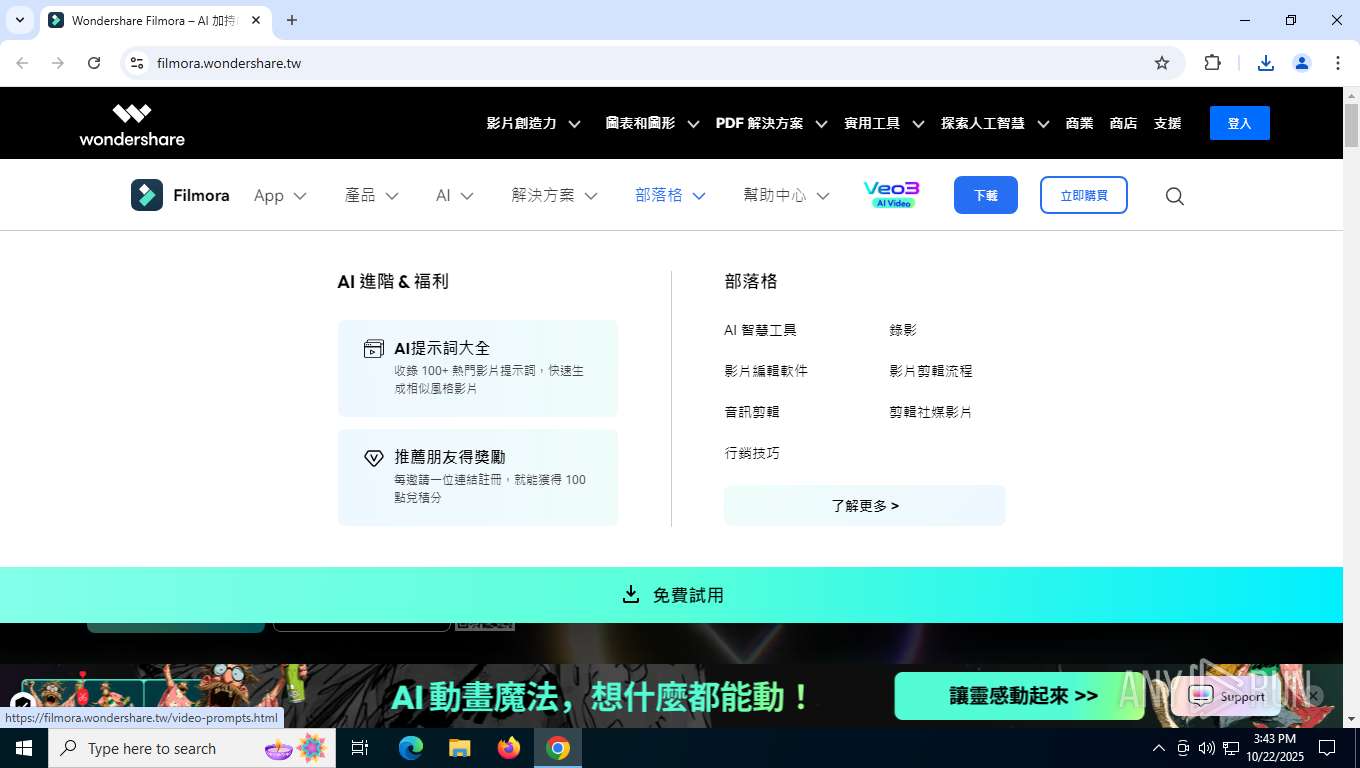Screen dimensions: 1360x768
Task: Open the 支援 menu item
Action: click(1167, 123)
